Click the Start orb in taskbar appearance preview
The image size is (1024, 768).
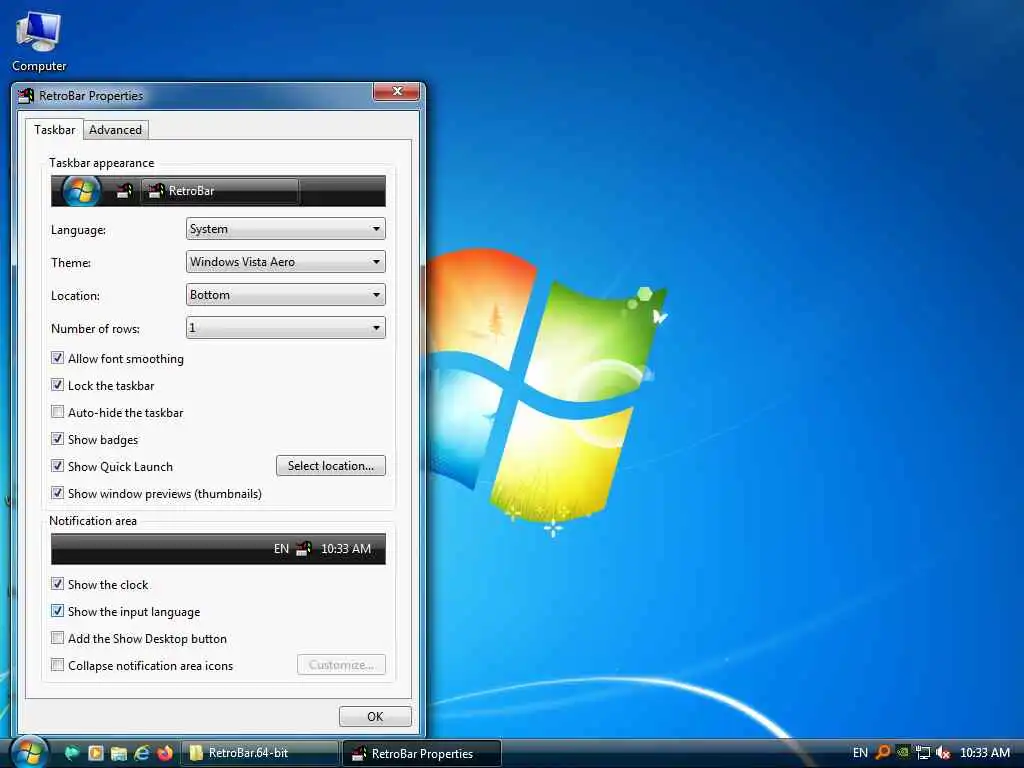pos(81,191)
